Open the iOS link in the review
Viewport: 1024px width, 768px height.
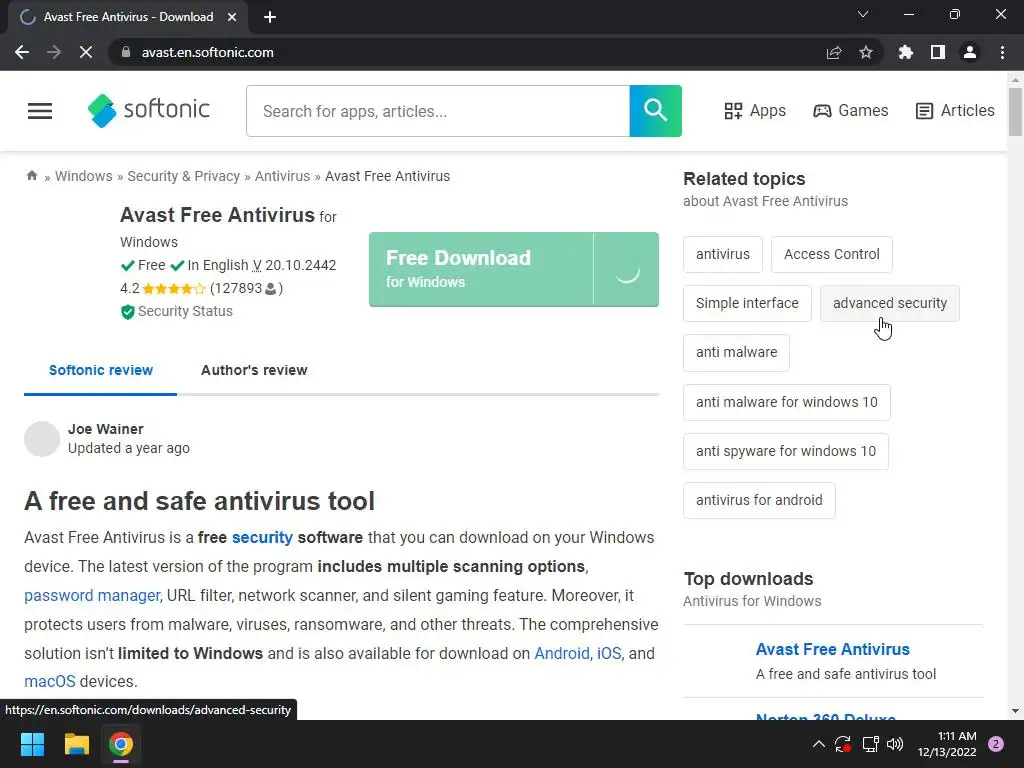pos(609,653)
